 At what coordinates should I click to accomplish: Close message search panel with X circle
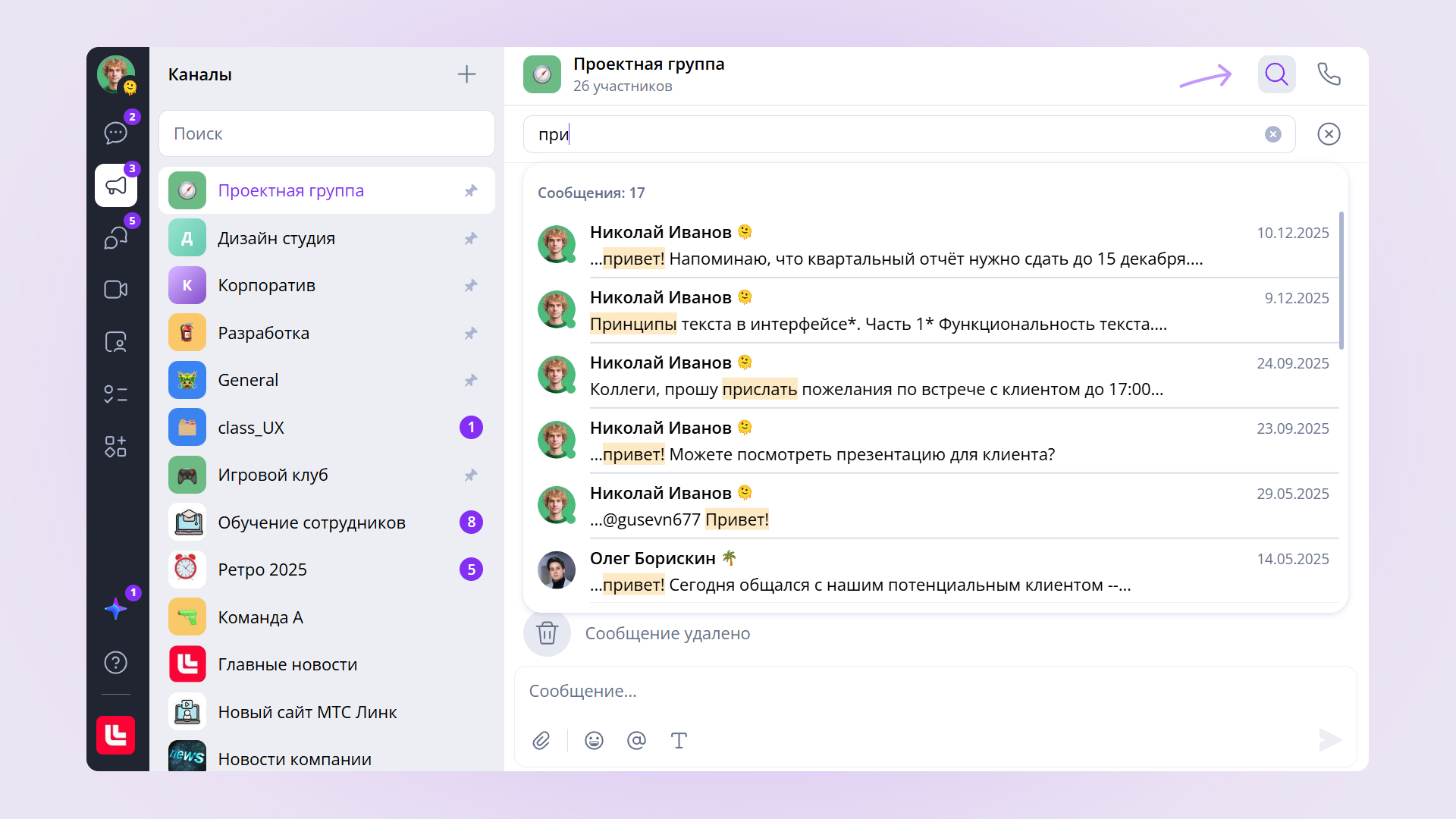(1329, 134)
